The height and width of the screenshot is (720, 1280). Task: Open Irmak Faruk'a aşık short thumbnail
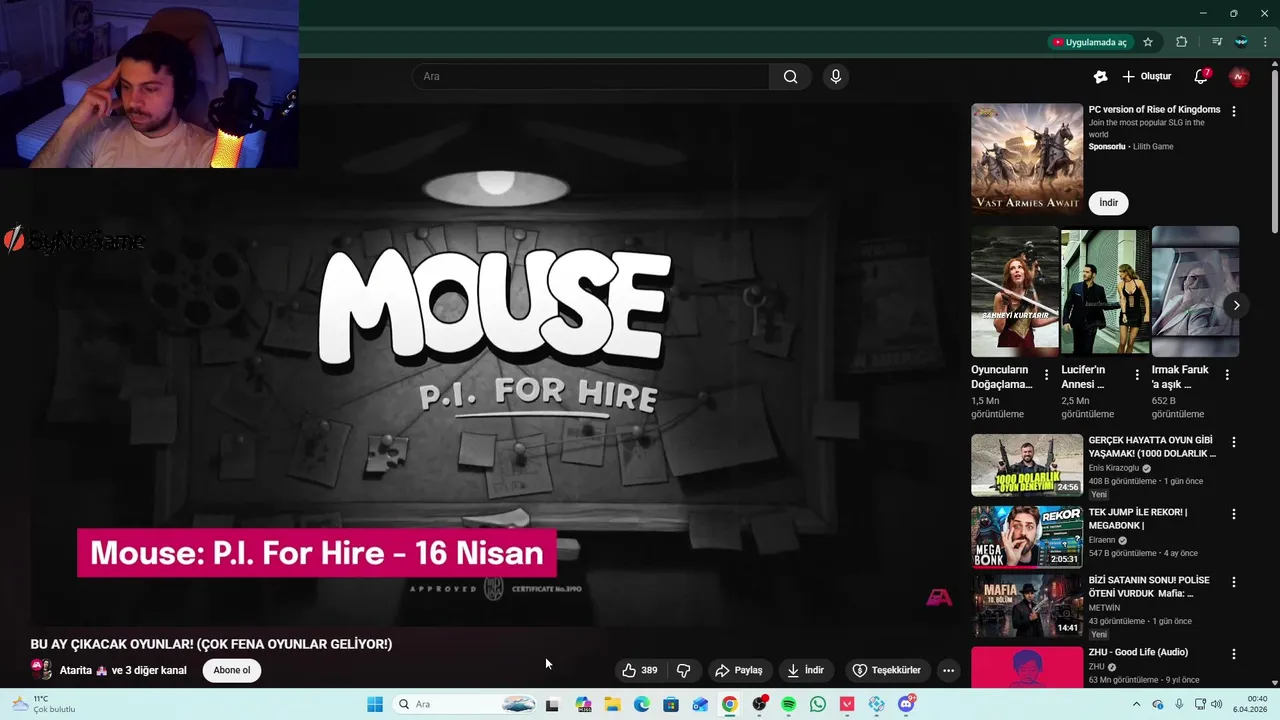coord(1195,291)
